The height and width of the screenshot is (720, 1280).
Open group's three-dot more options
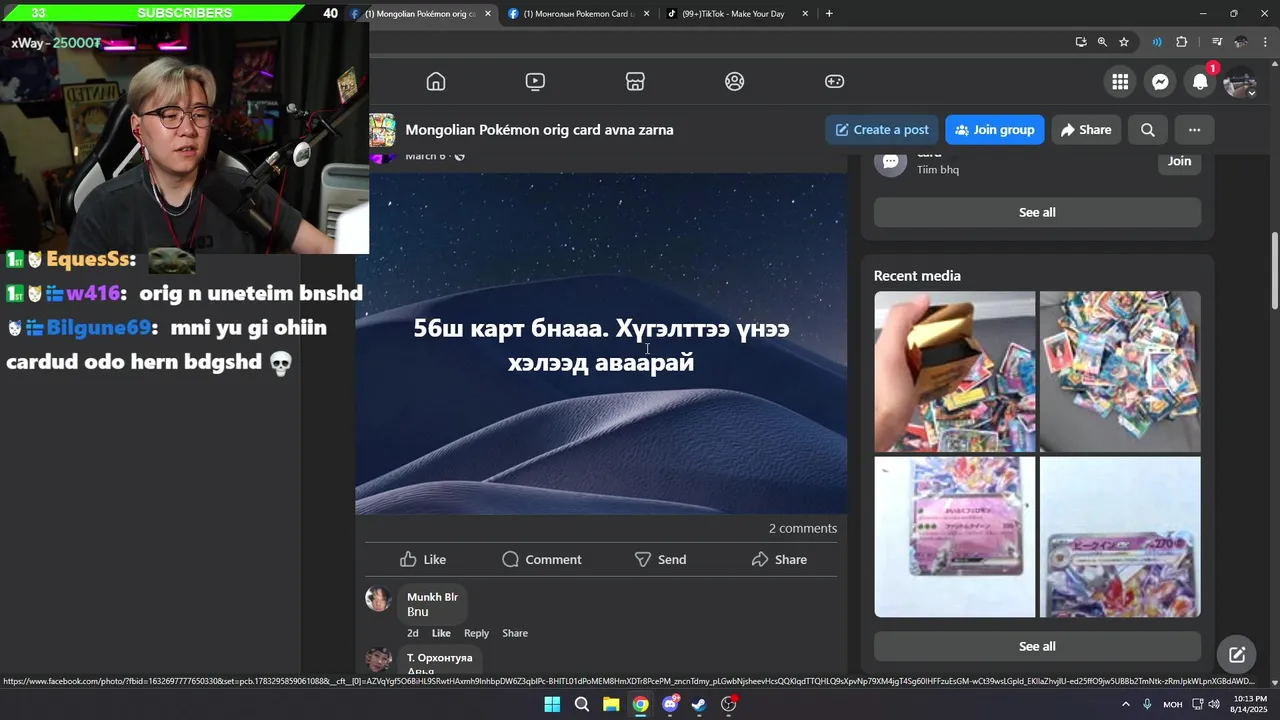coord(1194,130)
